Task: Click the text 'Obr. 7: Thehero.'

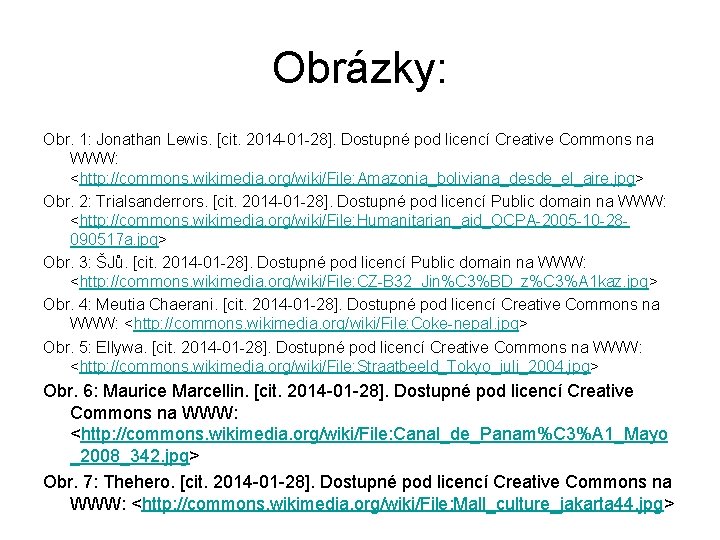Action: pos(109,482)
